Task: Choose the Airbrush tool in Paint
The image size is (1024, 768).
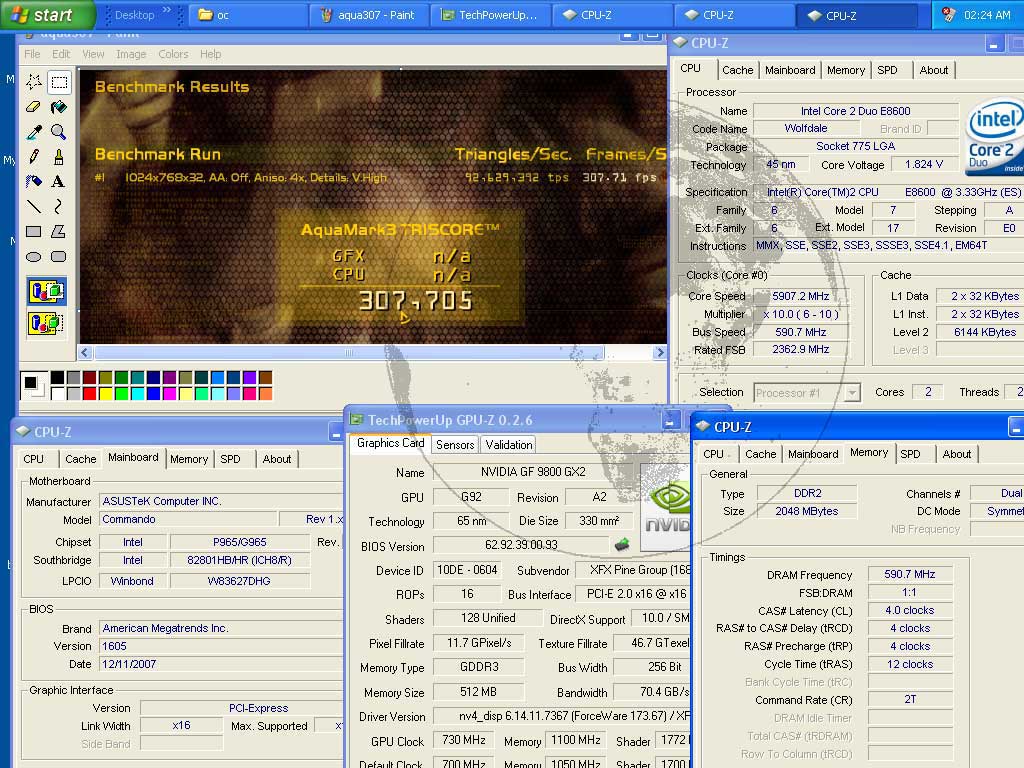Action: 34,182
